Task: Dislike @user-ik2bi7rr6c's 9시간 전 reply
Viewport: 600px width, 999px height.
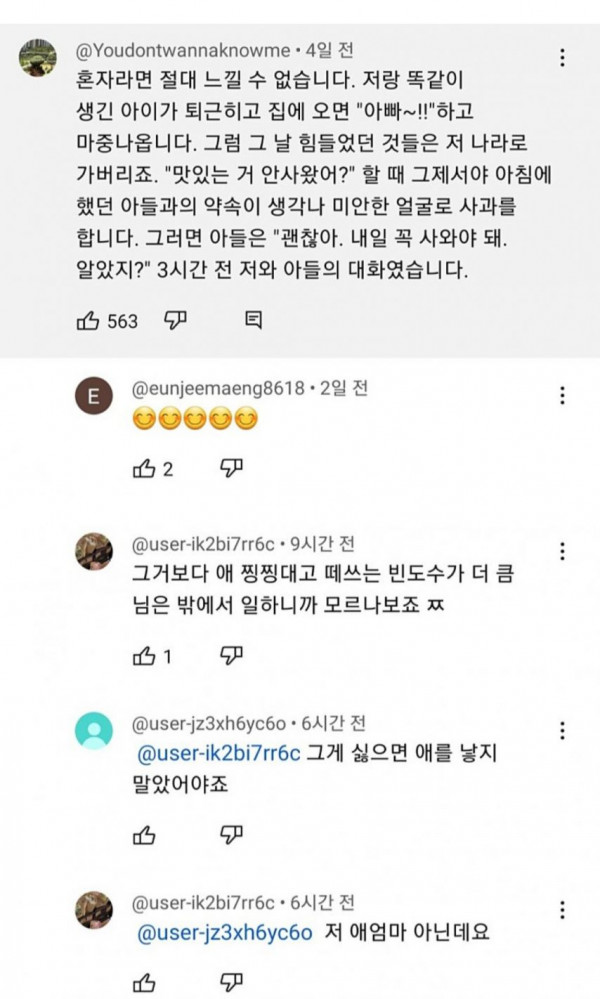Action: coord(231,656)
